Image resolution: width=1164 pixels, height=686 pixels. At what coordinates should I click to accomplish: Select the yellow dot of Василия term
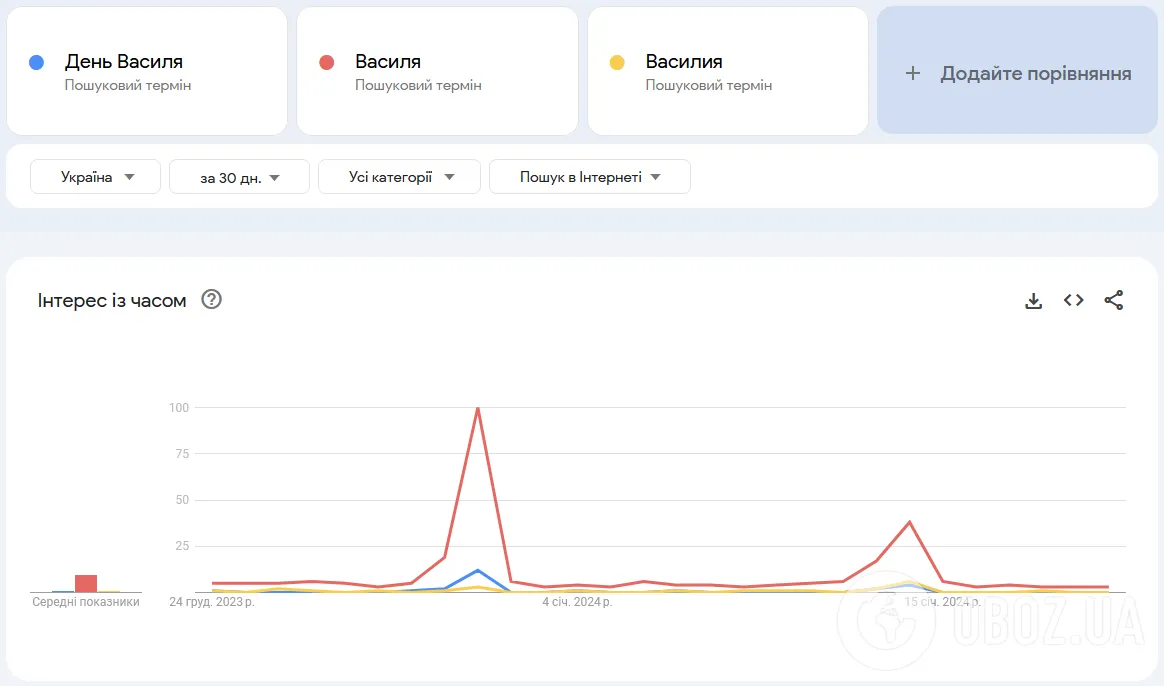click(617, 62)
